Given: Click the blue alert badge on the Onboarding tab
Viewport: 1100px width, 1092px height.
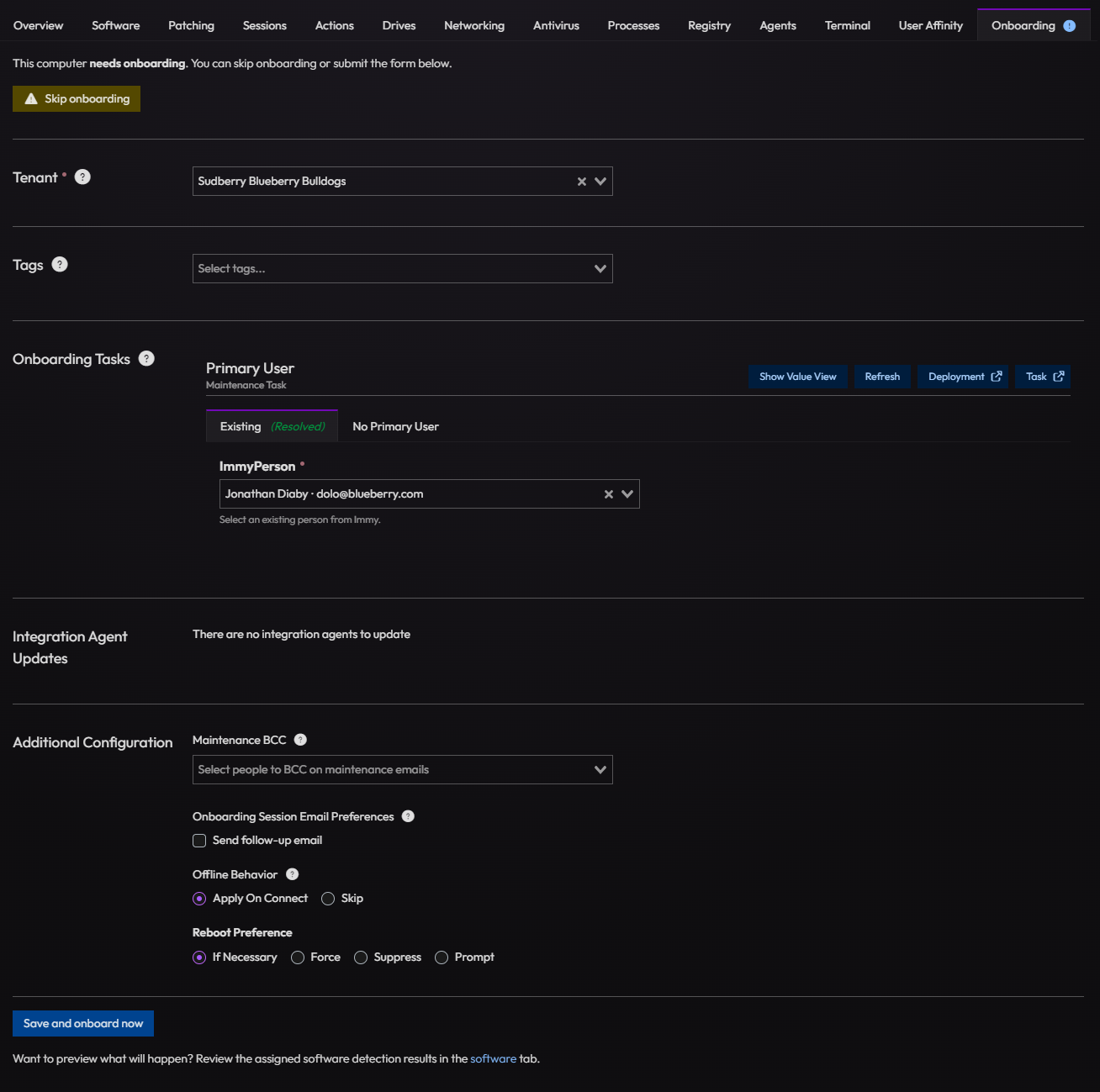Looking at the screenshot, I should 1069,26.
